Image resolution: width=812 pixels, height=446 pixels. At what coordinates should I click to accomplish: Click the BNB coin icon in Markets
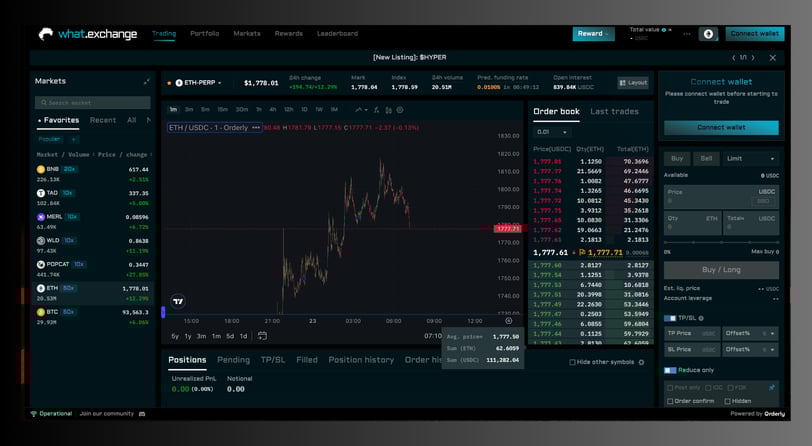[40, 169]
